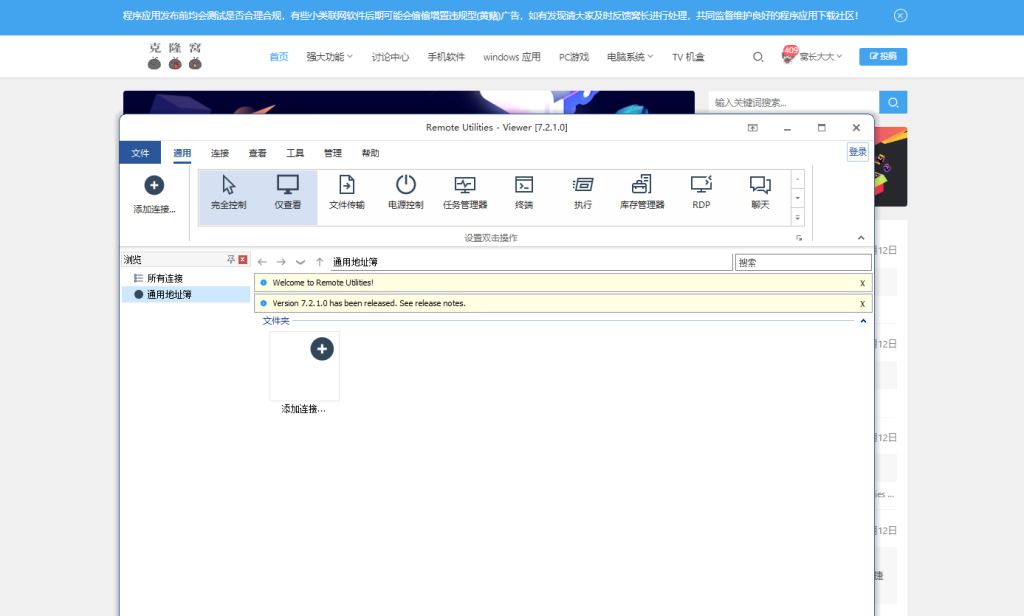
Task: Select General address book in the tree
Action: click(x=185, y=295)
